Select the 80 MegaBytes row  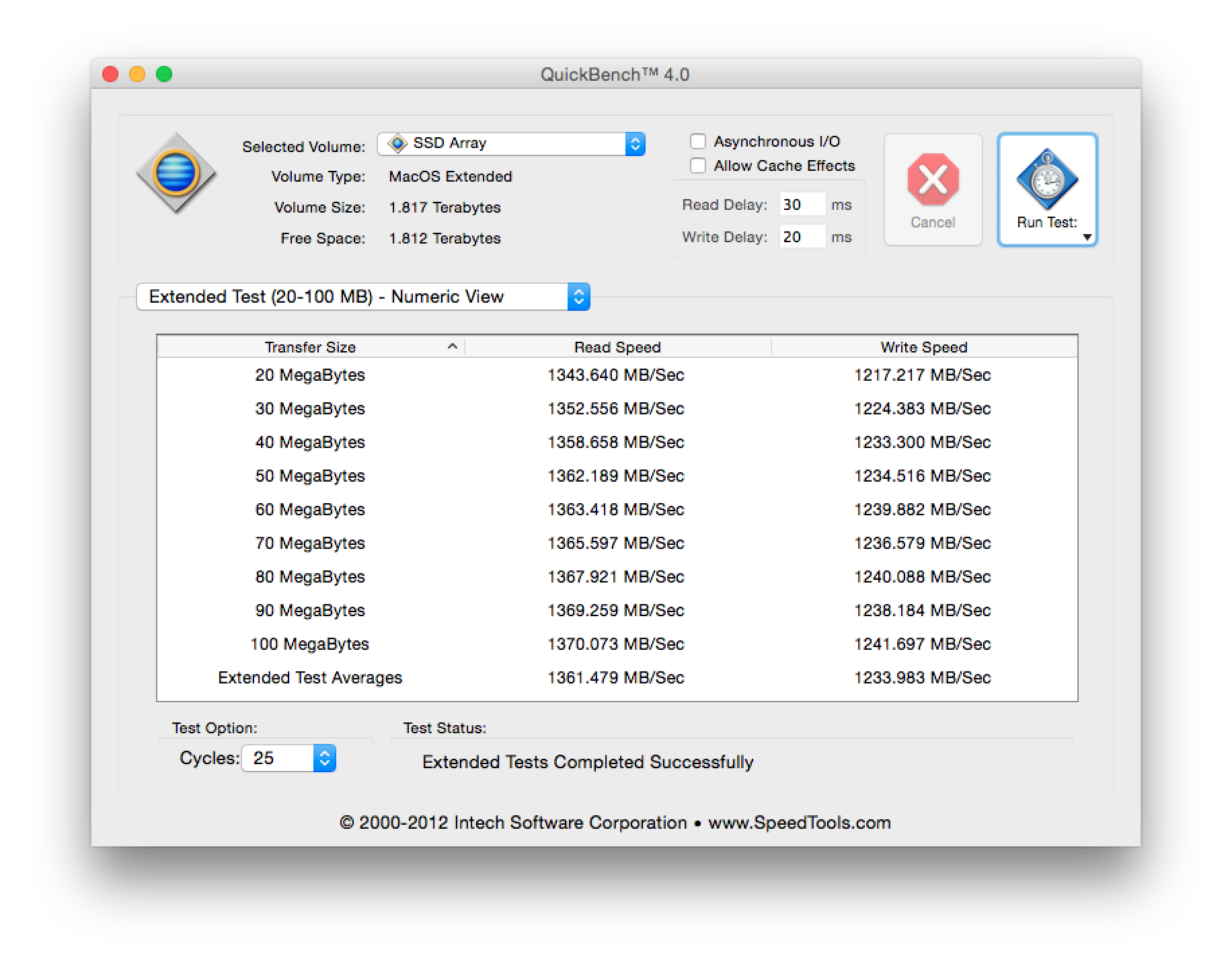(x=617, y=576)
